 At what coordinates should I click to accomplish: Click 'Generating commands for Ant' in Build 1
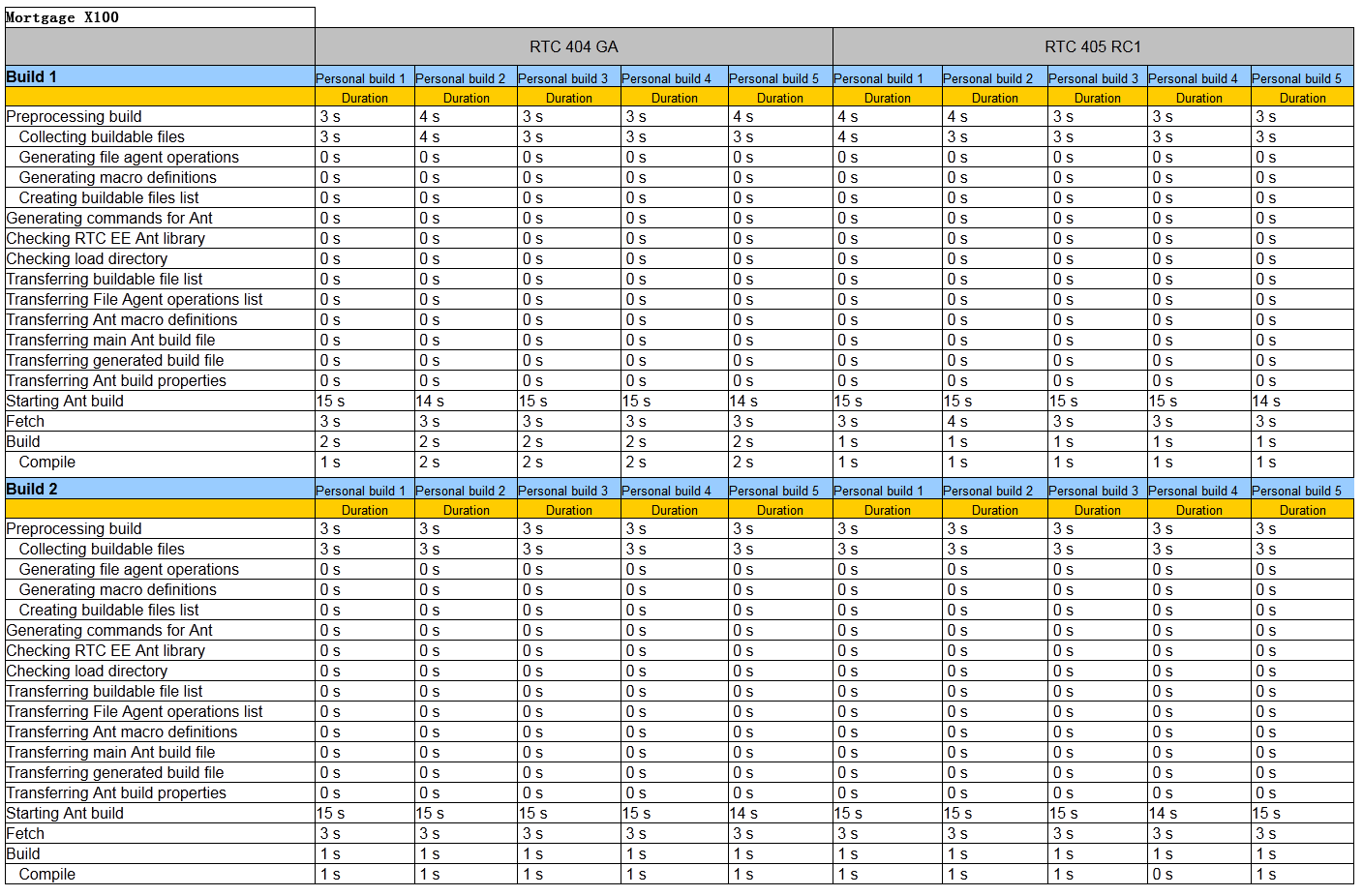pos(109,218)
